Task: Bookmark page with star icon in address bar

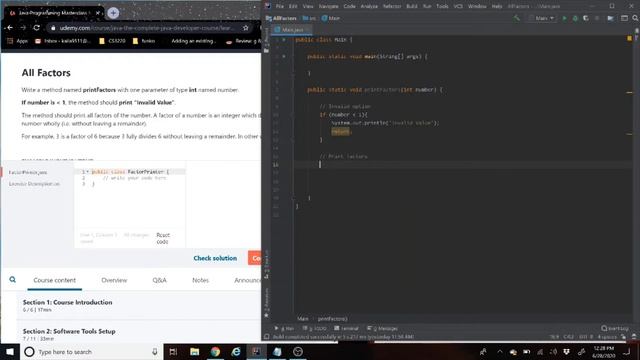Action: click(246, 28)
